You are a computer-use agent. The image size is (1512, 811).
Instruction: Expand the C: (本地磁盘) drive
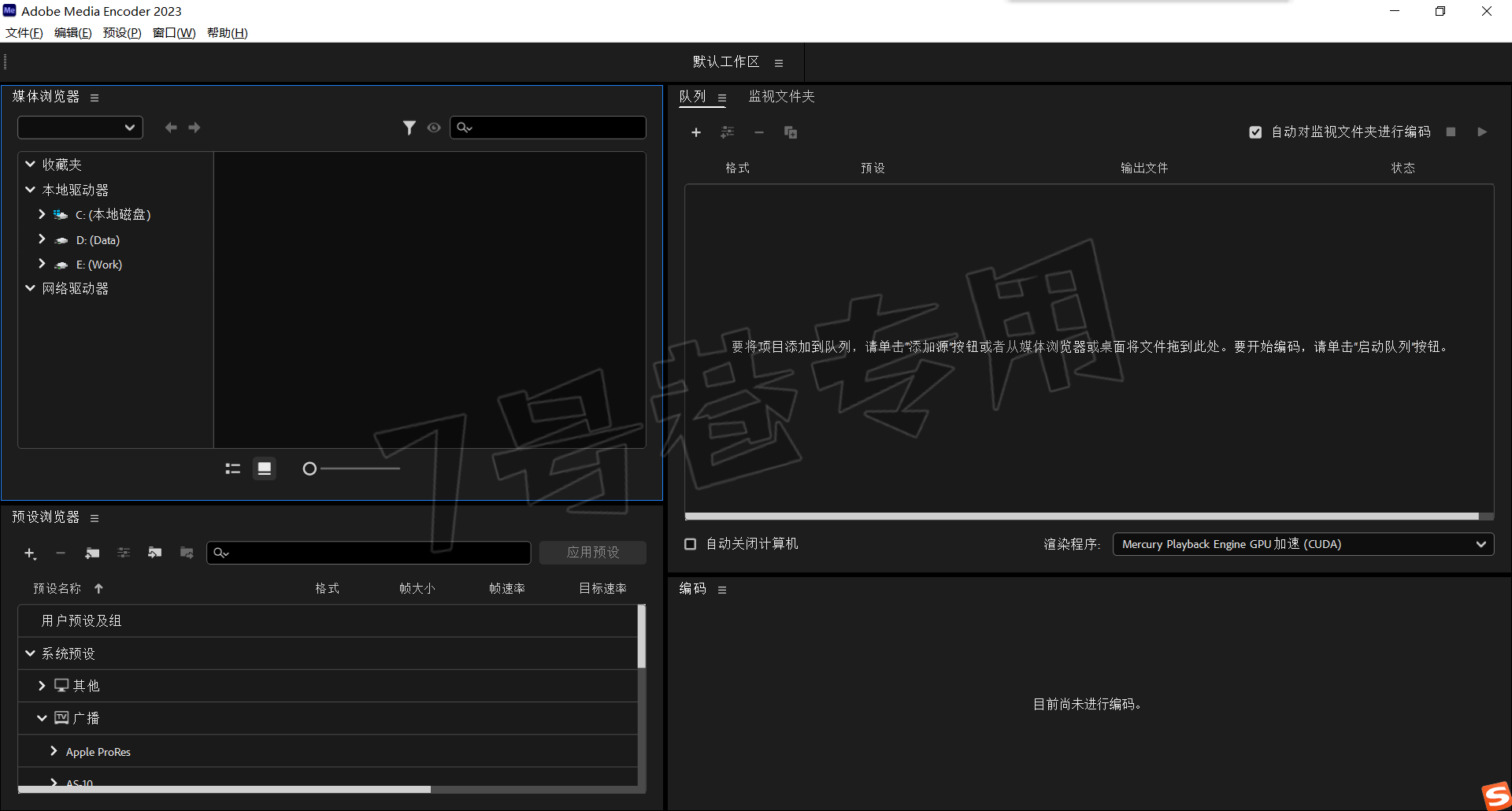click(42, 214)
